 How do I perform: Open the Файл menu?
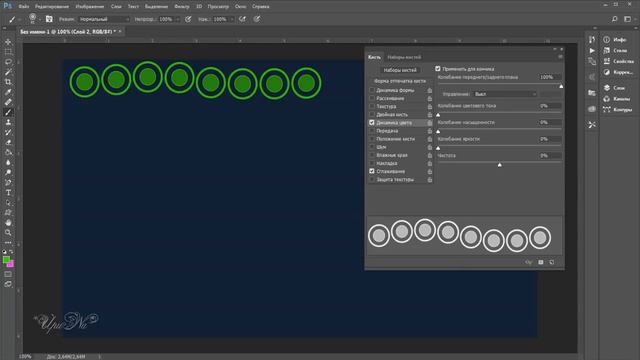tap(23, 7)
